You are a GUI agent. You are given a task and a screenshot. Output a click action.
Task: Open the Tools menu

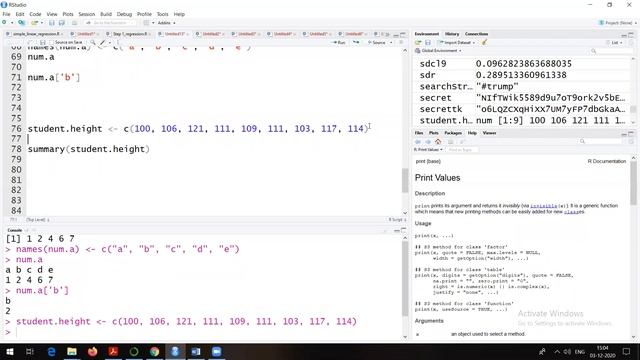pyautogui.click(x=162, y=14)
